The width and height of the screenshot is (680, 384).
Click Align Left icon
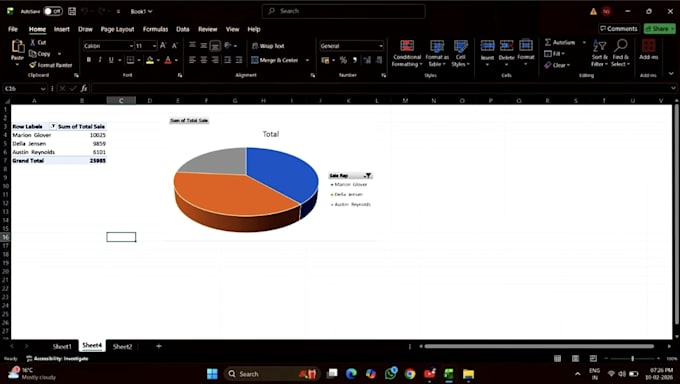tap(193, 60)
